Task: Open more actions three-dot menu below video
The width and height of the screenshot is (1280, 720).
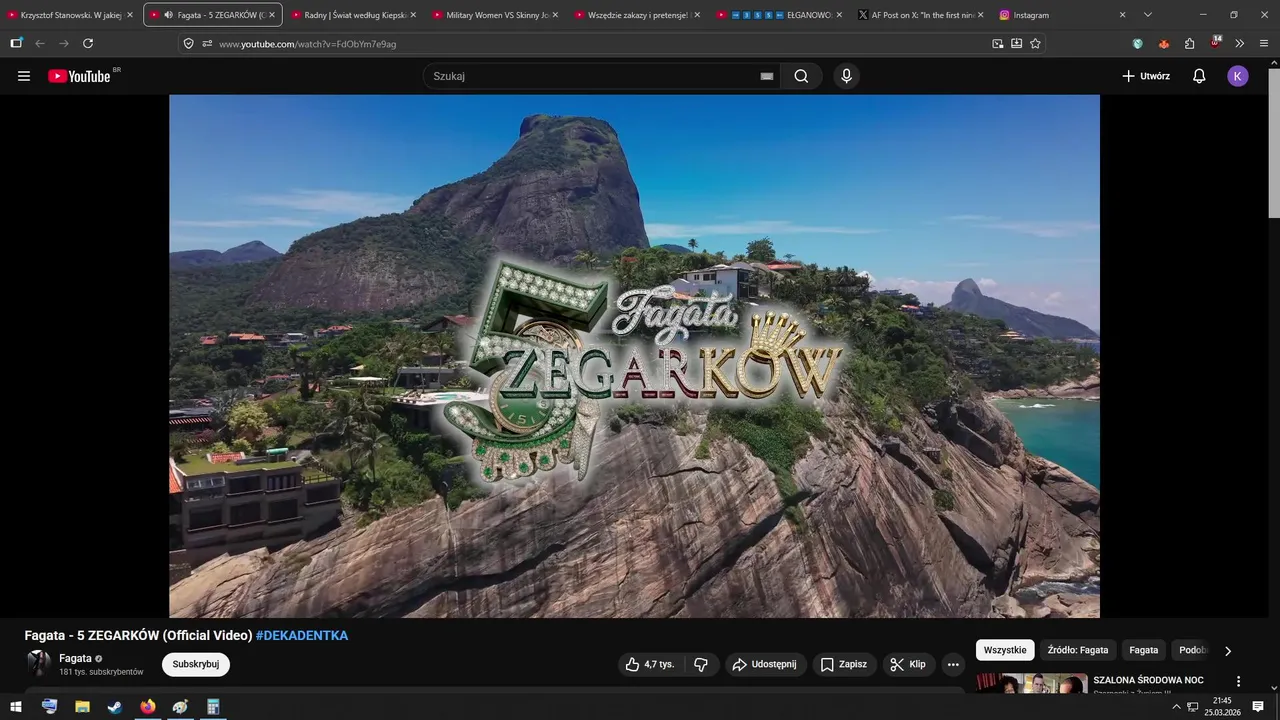Action: pos(953,664)
